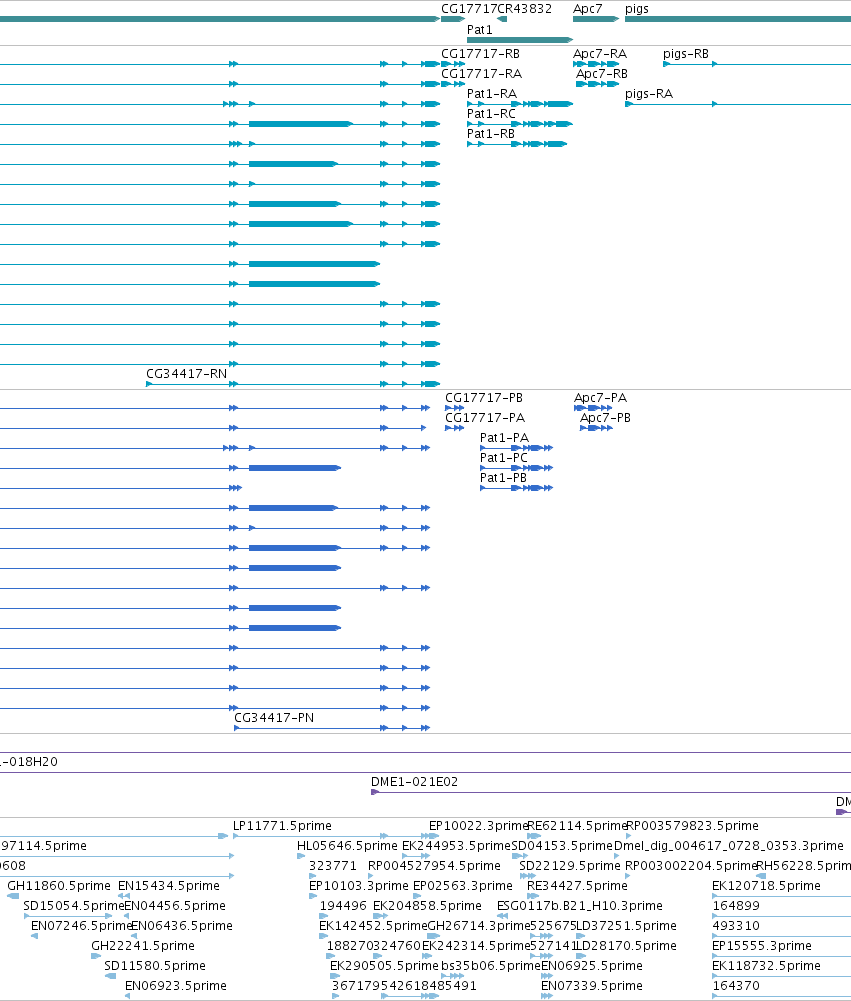Open the Pat1-RA transcript
The image size is (851, 1001).
492,94
